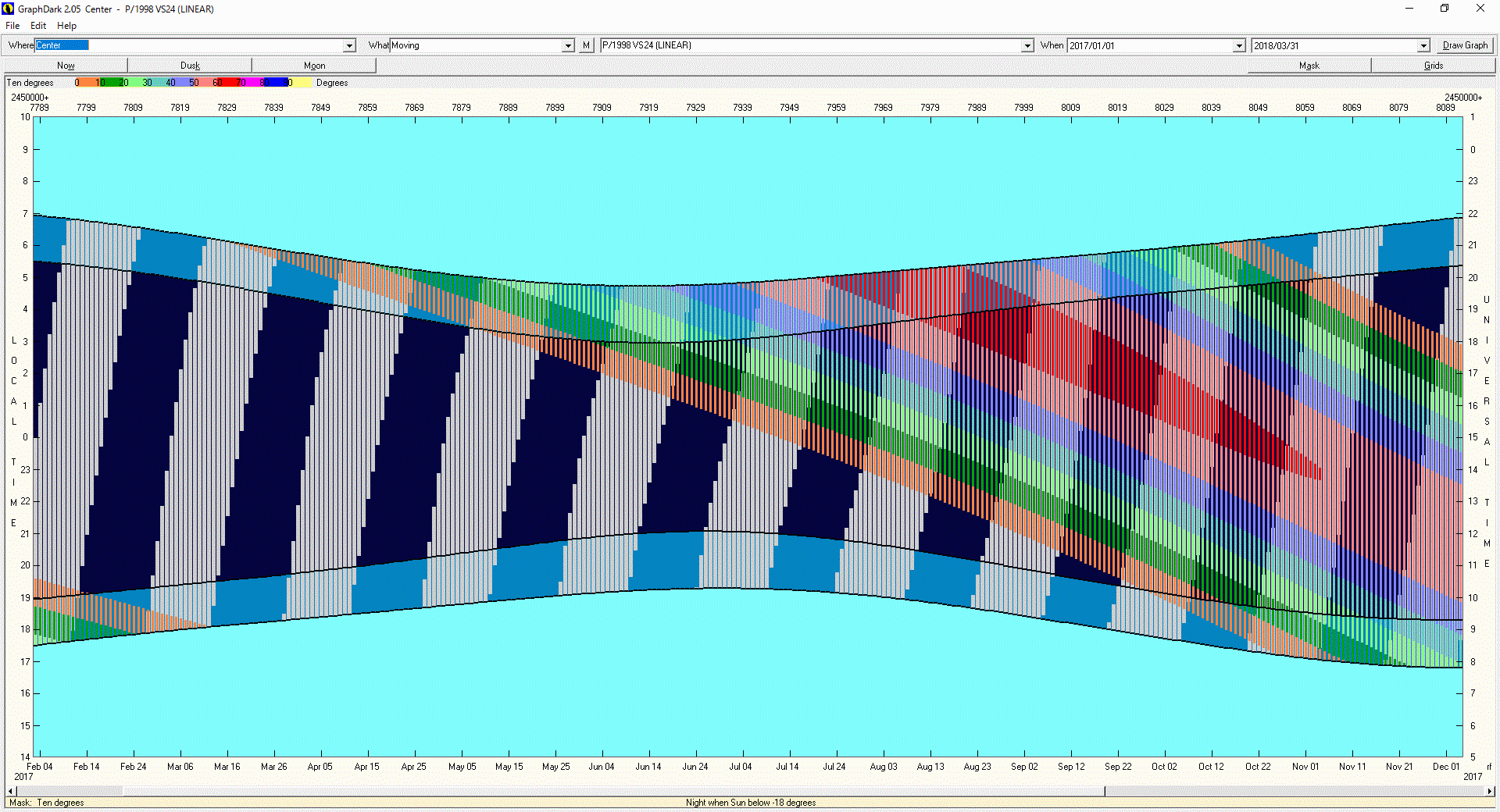The image size is (1500, 812).
Task: Click the red 60-70 degrees legend swatch
Action: pyautogui.click(x=228, y=83)
